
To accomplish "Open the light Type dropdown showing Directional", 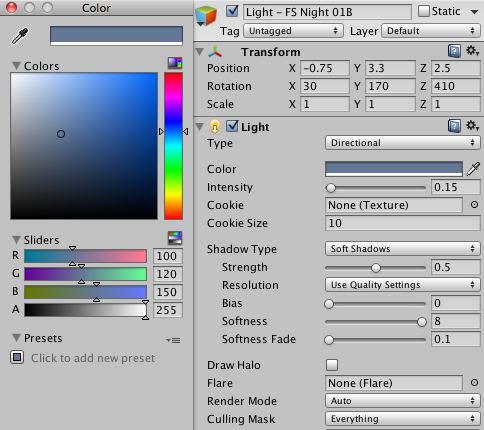I will coord(403,143).
